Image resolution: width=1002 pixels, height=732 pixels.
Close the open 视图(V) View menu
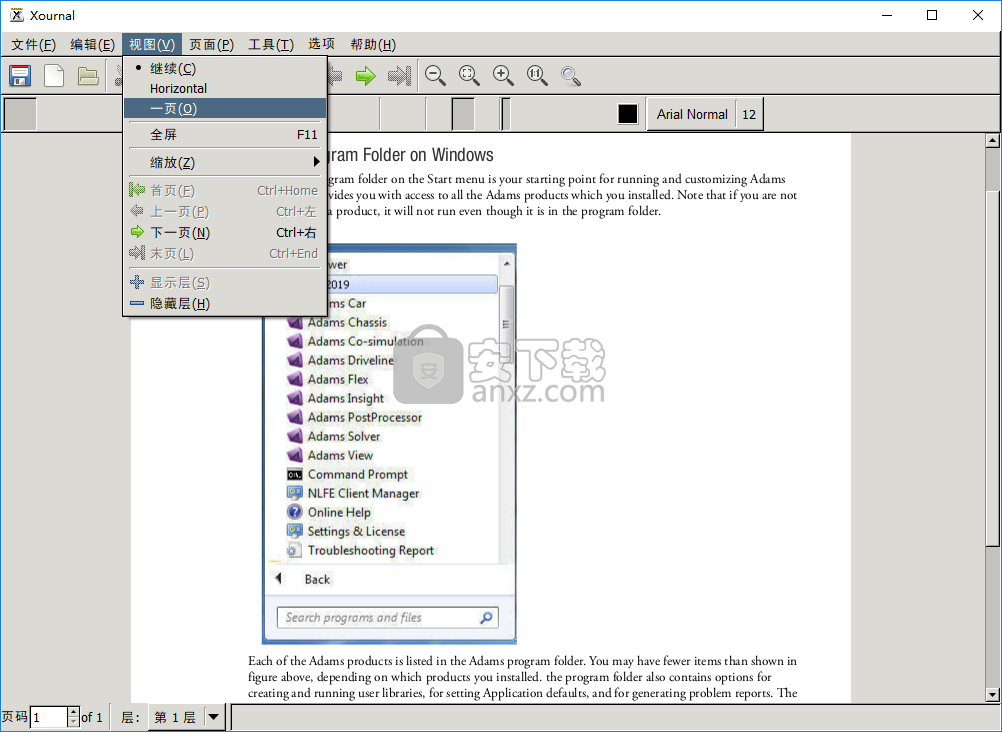click(x=152, y=44)
